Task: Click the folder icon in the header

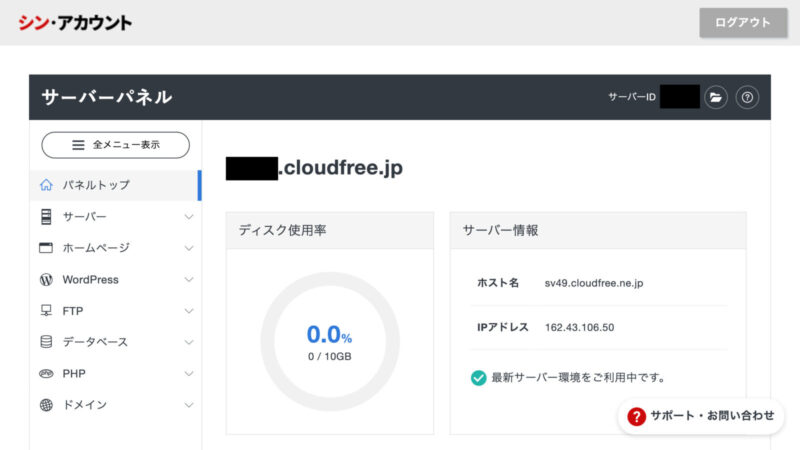Action: [x=714, y=97]
